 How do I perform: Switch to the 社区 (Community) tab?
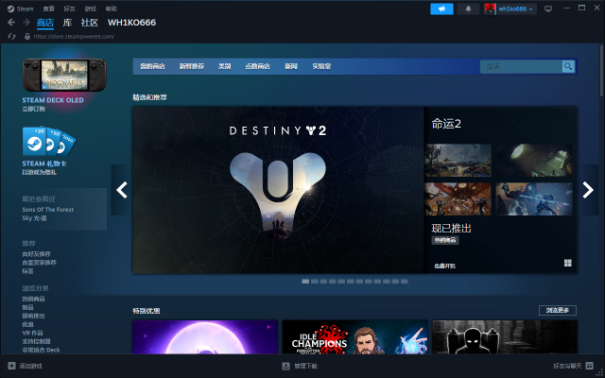(90, 23)
